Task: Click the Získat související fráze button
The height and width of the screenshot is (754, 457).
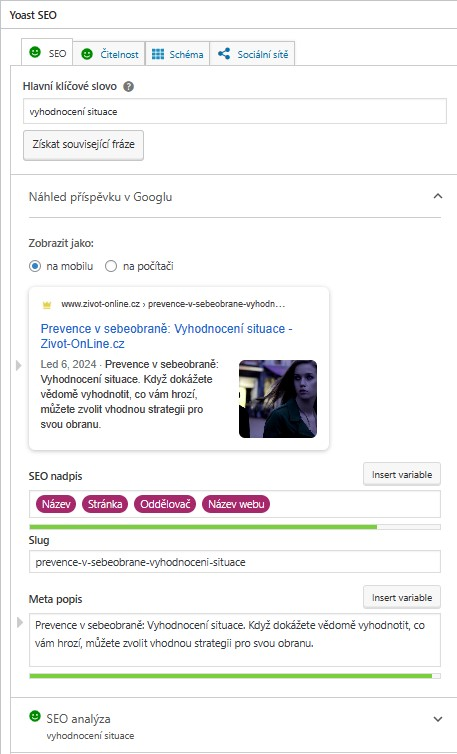Action: click(83, 145)
